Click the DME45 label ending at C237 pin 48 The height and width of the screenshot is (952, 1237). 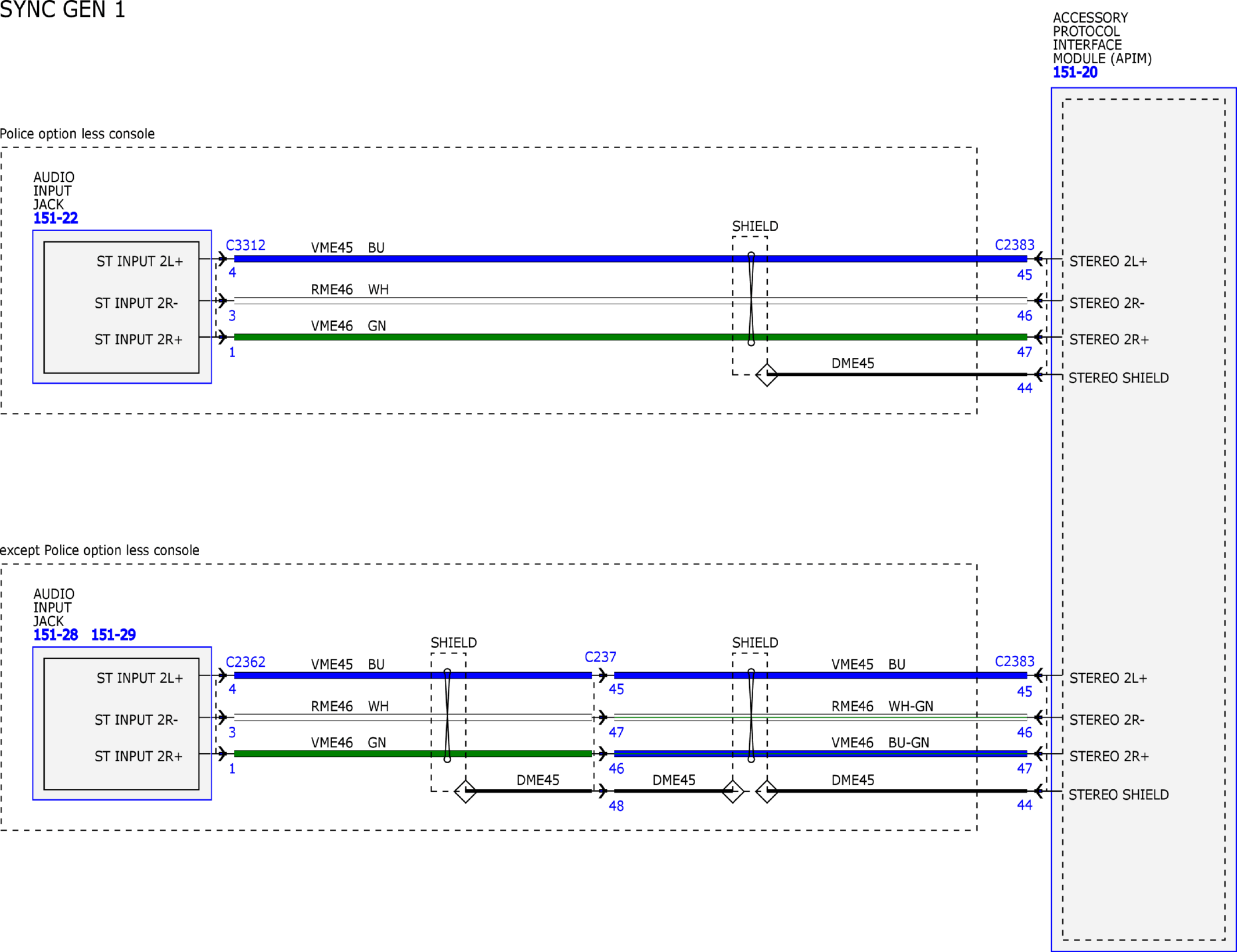(x=538, y=780)
